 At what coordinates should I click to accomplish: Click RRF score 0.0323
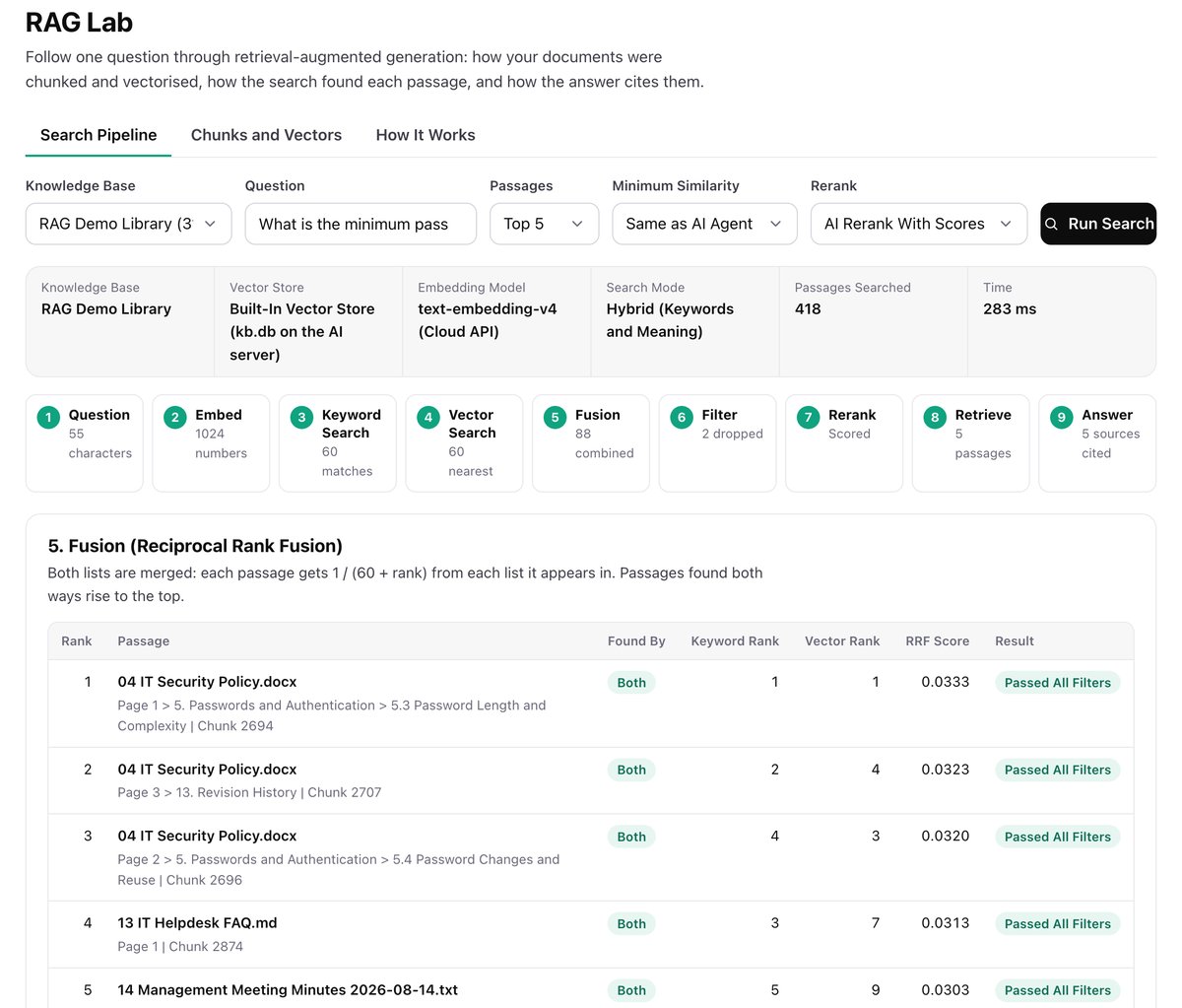pyautogui.click(x=946, y=770)
